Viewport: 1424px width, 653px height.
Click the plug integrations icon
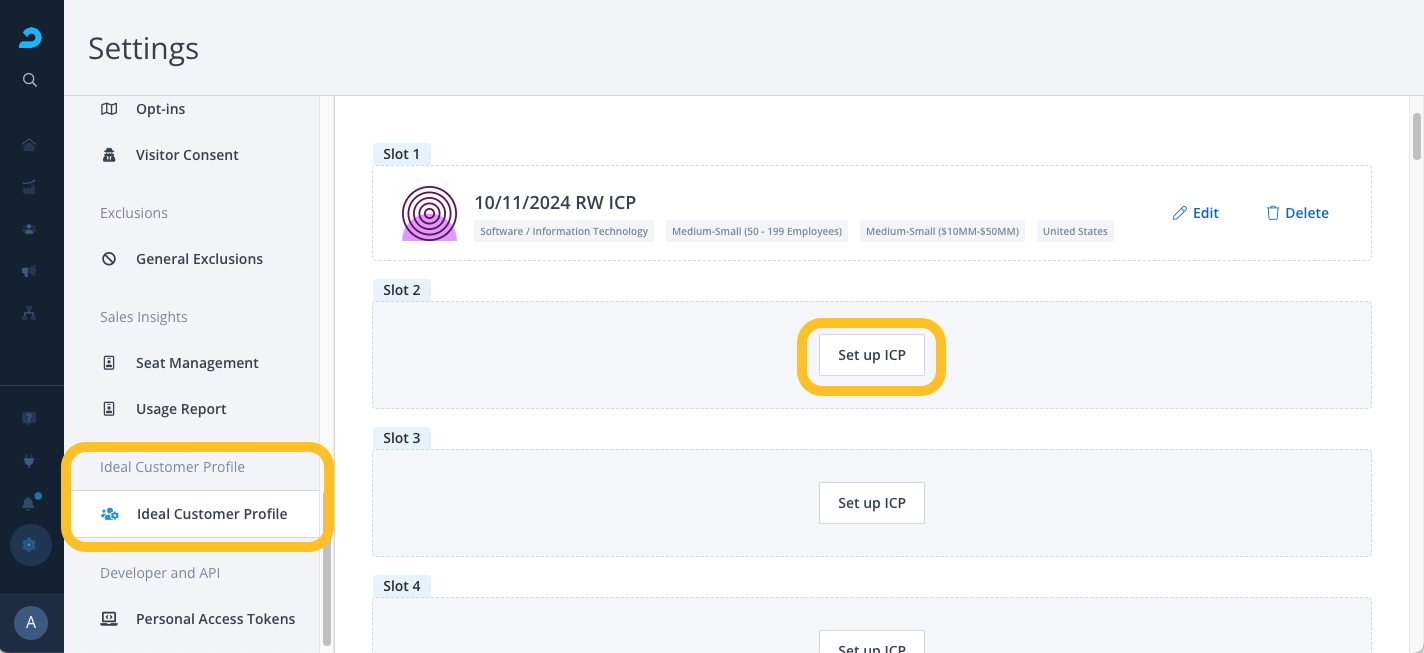29,461
